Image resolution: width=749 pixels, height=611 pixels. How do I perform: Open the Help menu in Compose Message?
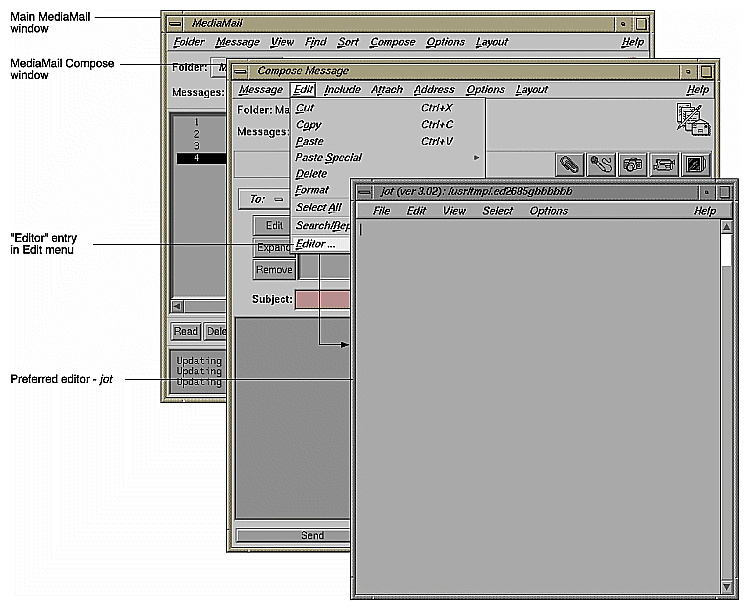coord(697,89)
